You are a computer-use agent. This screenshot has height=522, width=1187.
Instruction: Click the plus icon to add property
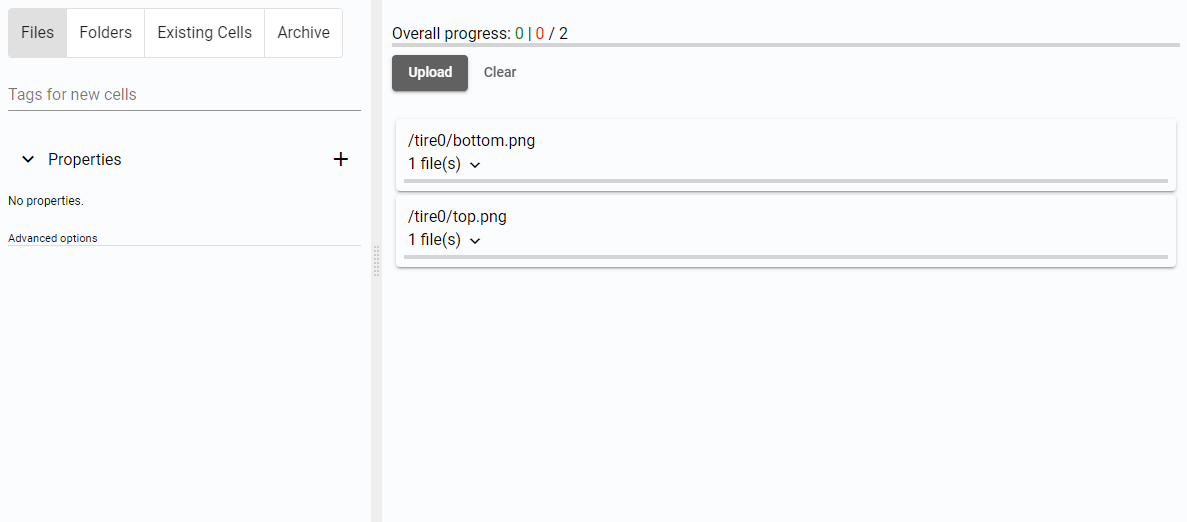coord(341,159)
